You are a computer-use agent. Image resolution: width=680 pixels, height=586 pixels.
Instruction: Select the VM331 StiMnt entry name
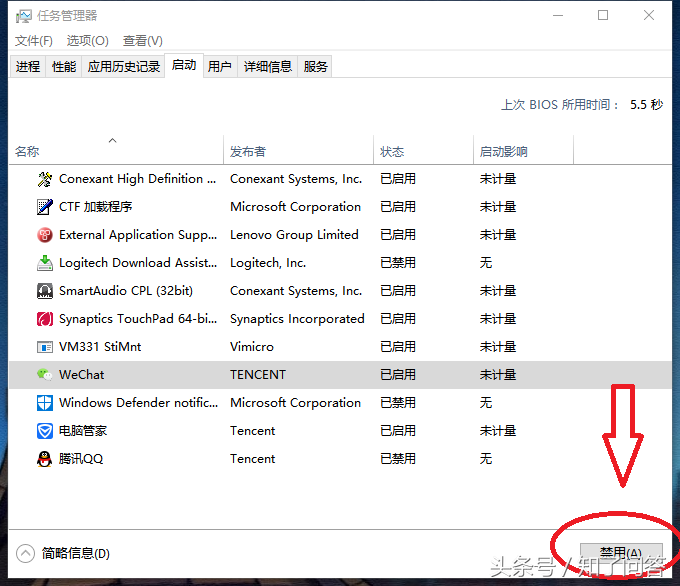[x=100, y=347]
